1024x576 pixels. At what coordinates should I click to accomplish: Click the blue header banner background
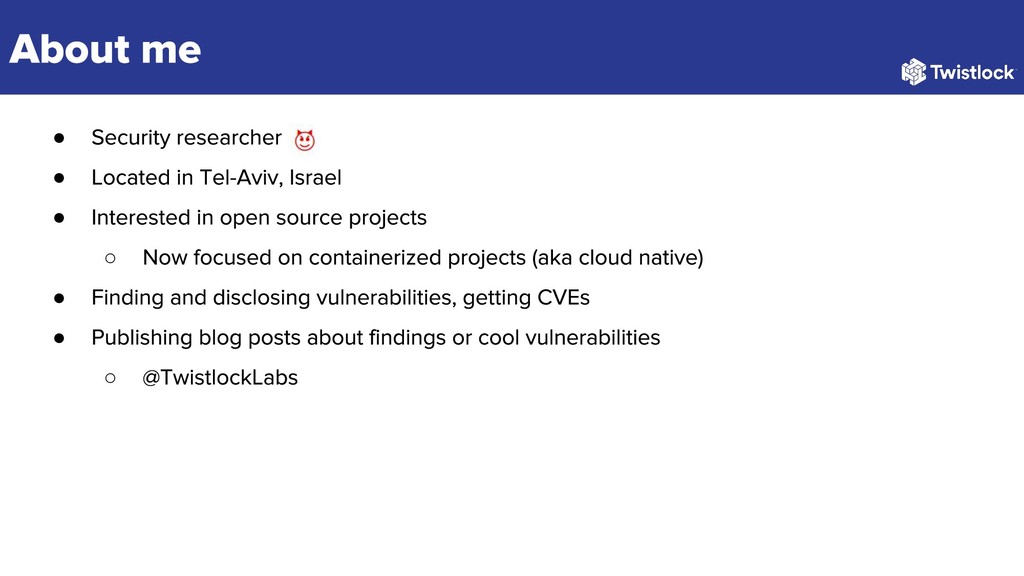coord(522,47)
